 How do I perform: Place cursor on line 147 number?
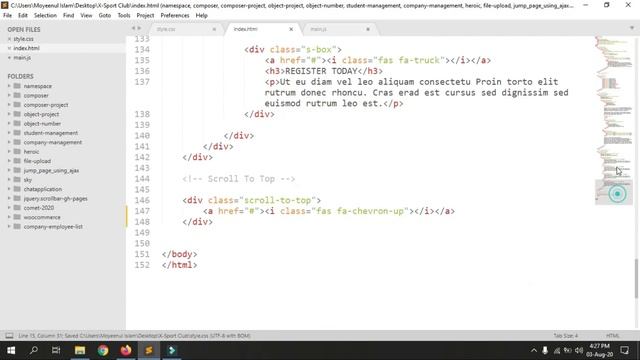142,211
